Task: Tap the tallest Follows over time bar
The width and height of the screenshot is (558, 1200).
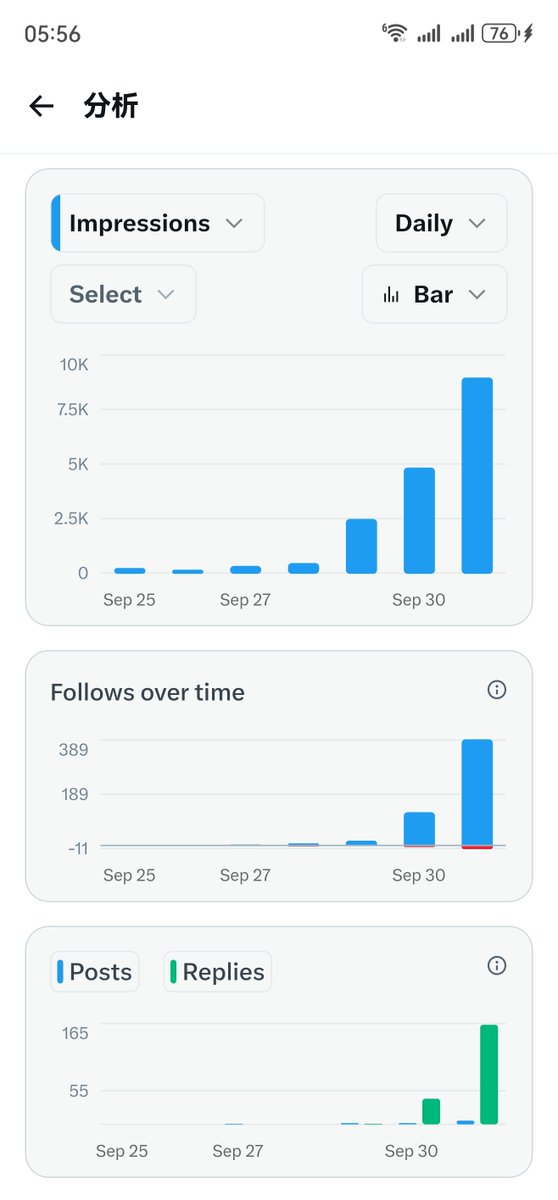Action: coord(477,793)
